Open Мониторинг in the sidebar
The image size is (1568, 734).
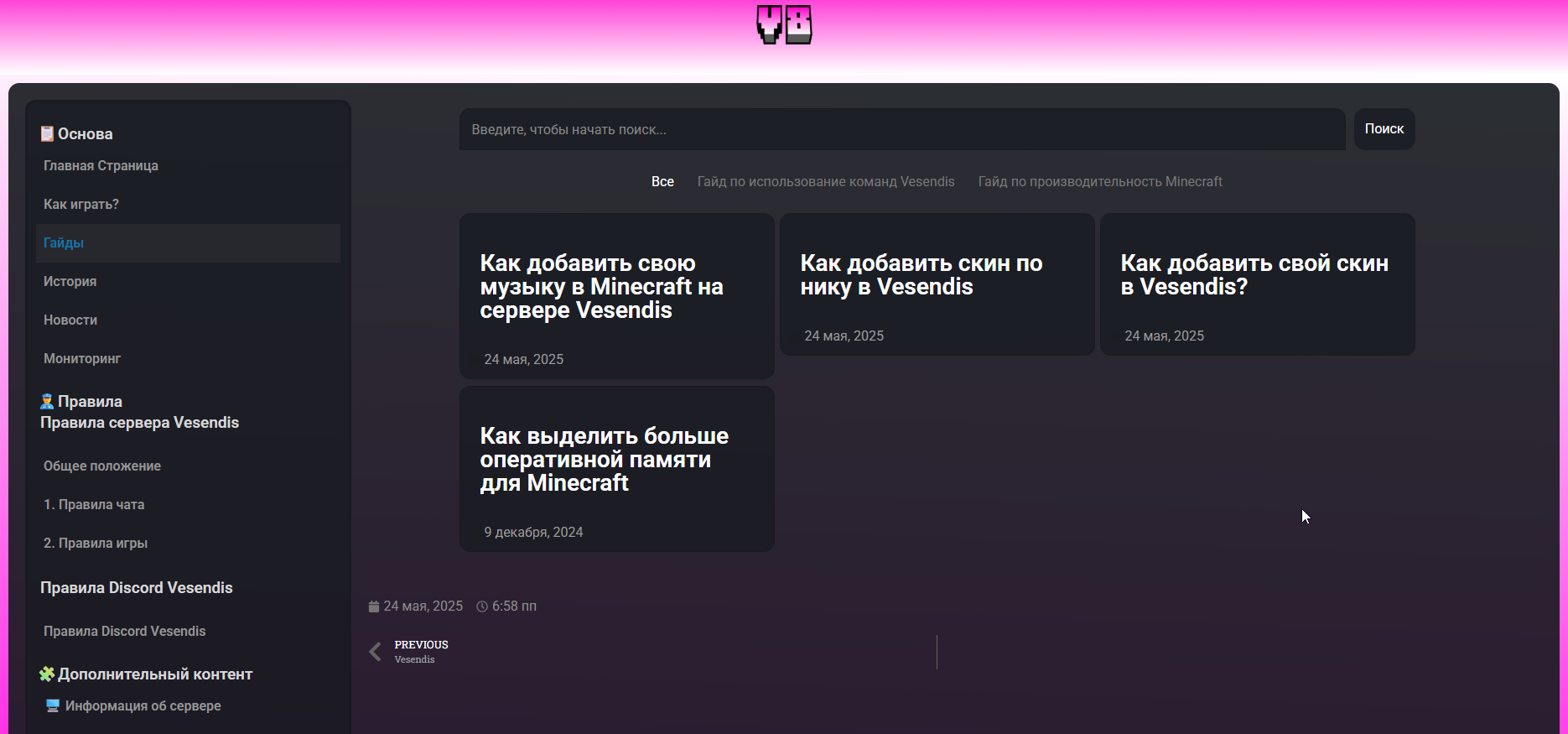(x=82, y=359)
